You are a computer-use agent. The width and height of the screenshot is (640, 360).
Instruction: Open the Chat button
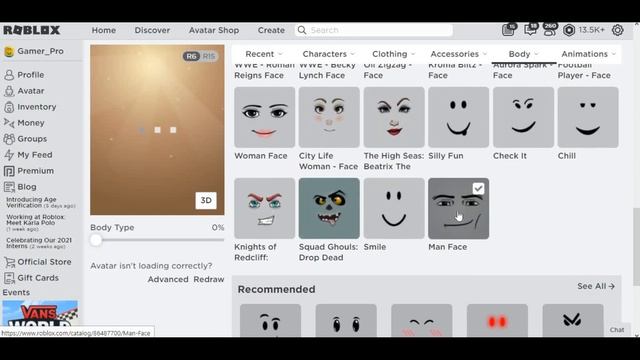[617, 330]
